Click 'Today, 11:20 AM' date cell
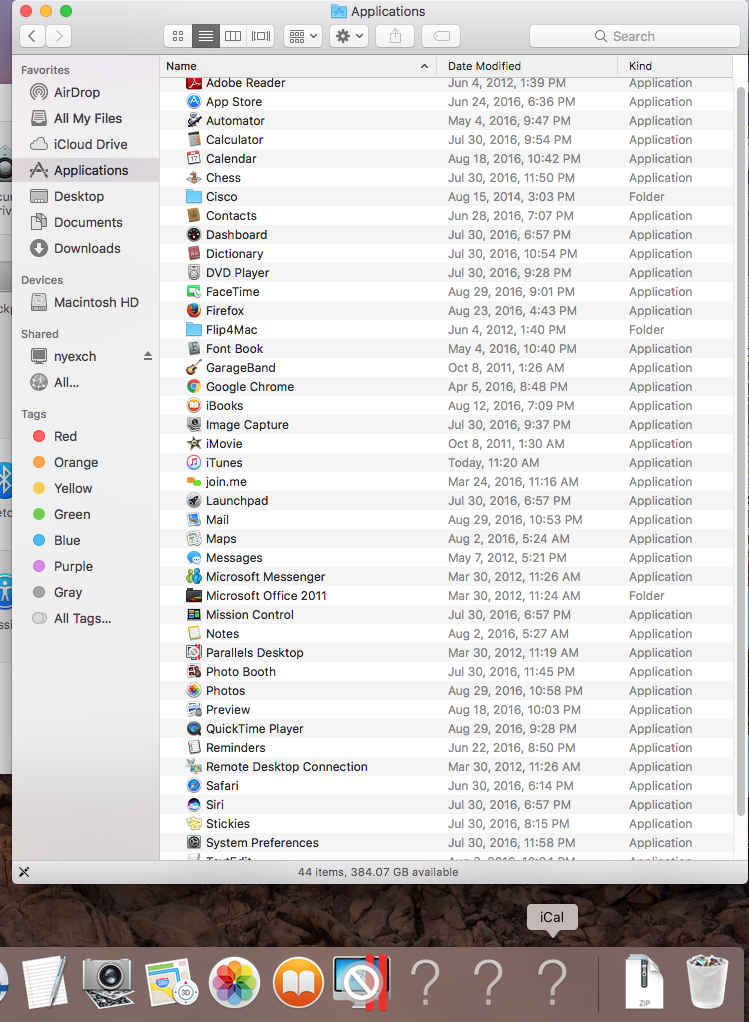 click(x=493, y=463)
